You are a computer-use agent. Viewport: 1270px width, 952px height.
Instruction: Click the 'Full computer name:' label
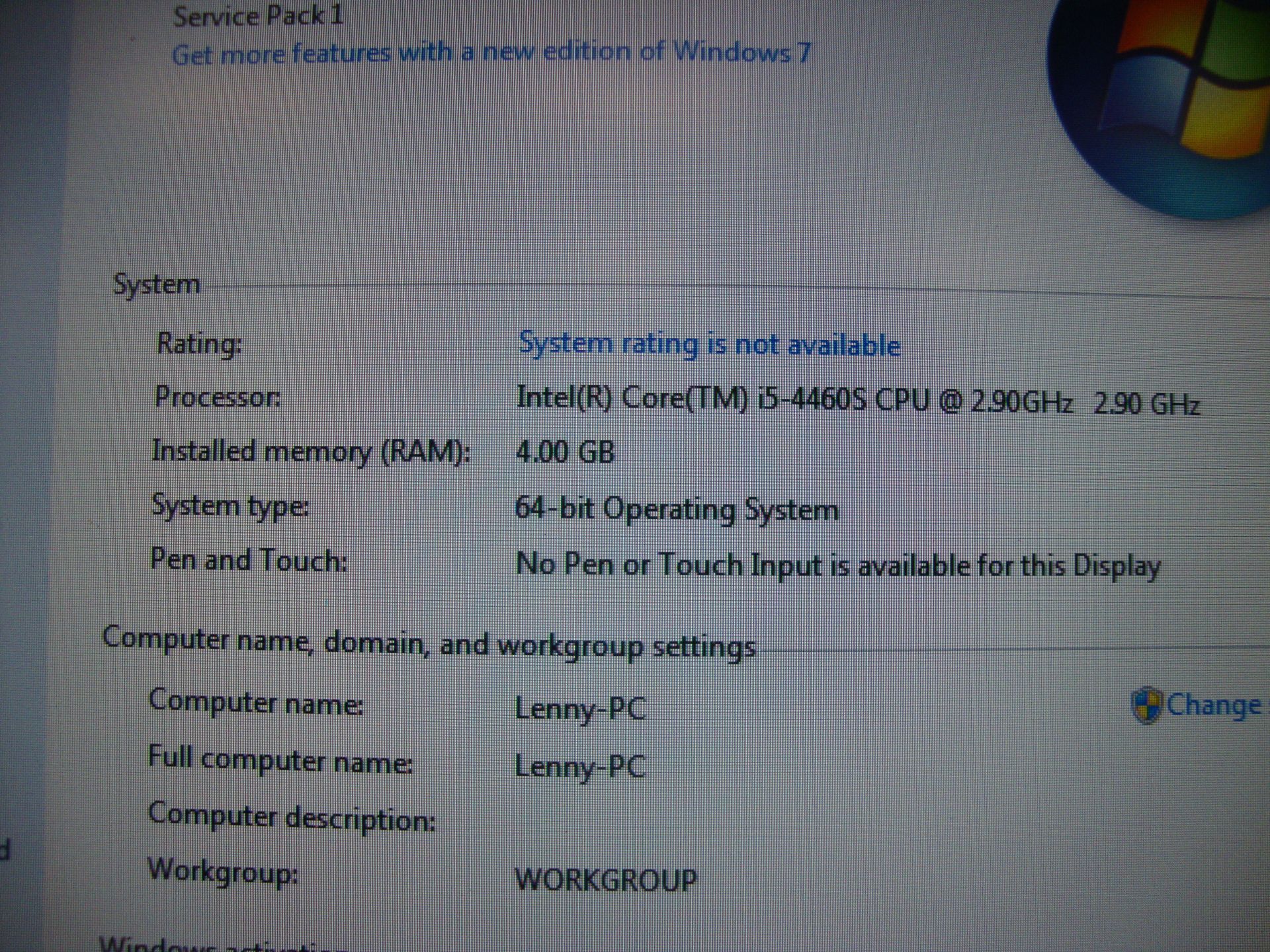click(280, 760)
